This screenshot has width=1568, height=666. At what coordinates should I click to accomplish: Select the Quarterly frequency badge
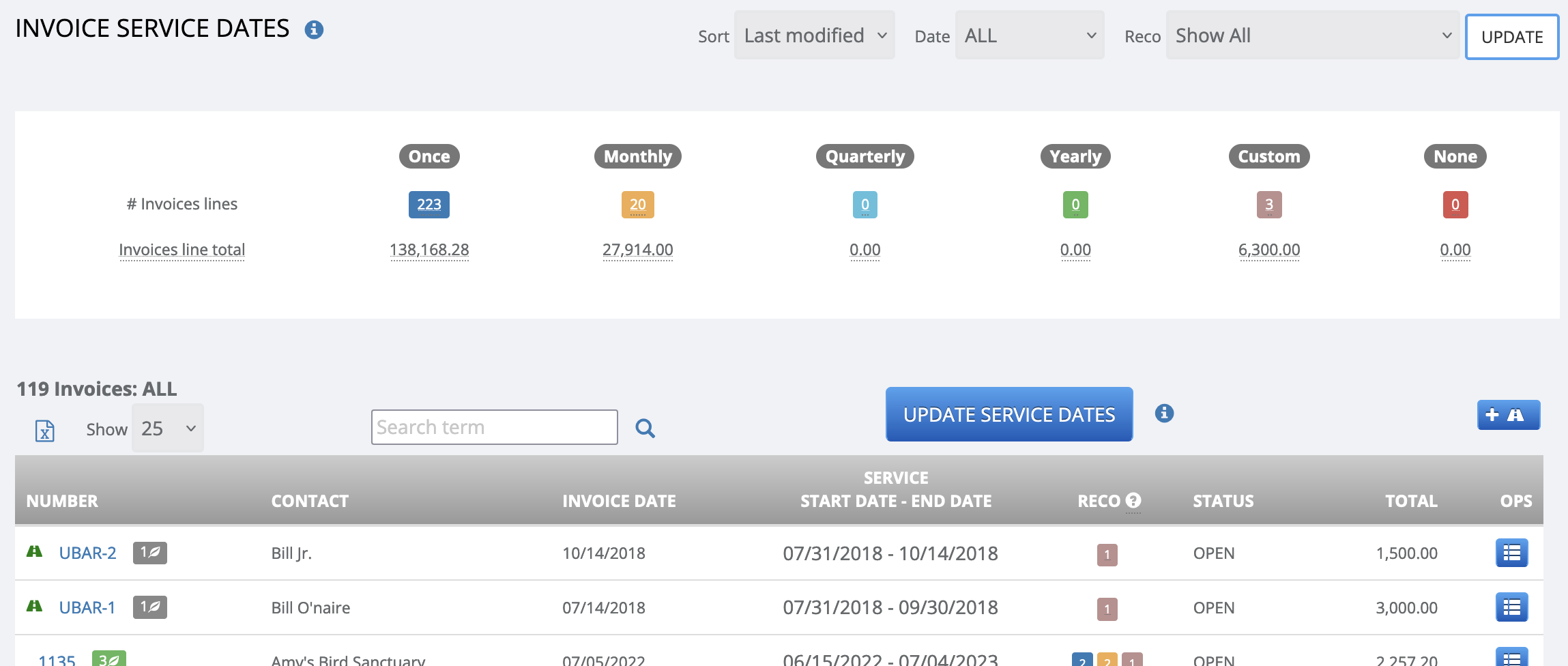coord(865,156)
